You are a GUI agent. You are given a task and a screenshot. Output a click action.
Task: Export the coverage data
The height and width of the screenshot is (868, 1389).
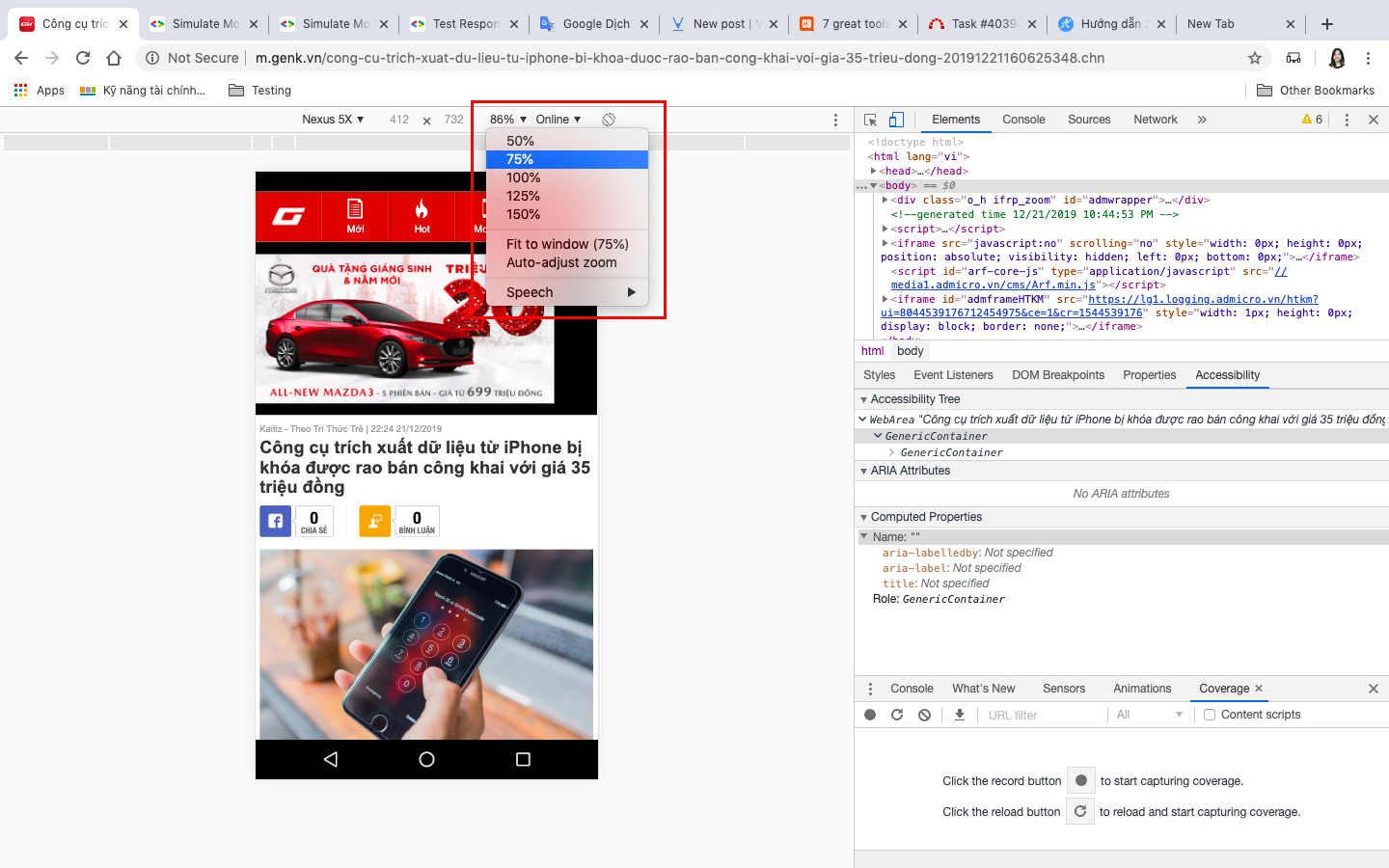[x=960, y=715]
